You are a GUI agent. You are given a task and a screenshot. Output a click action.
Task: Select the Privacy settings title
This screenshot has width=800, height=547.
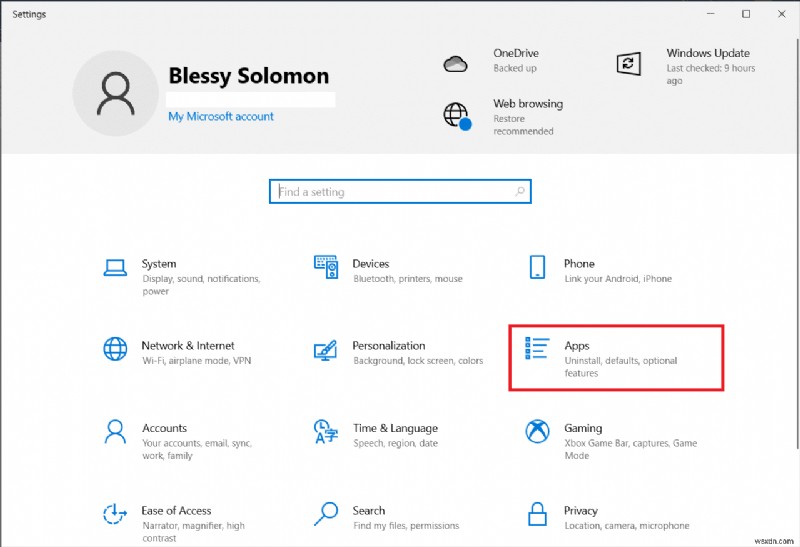pyautogui.click(x=580, y=510)
